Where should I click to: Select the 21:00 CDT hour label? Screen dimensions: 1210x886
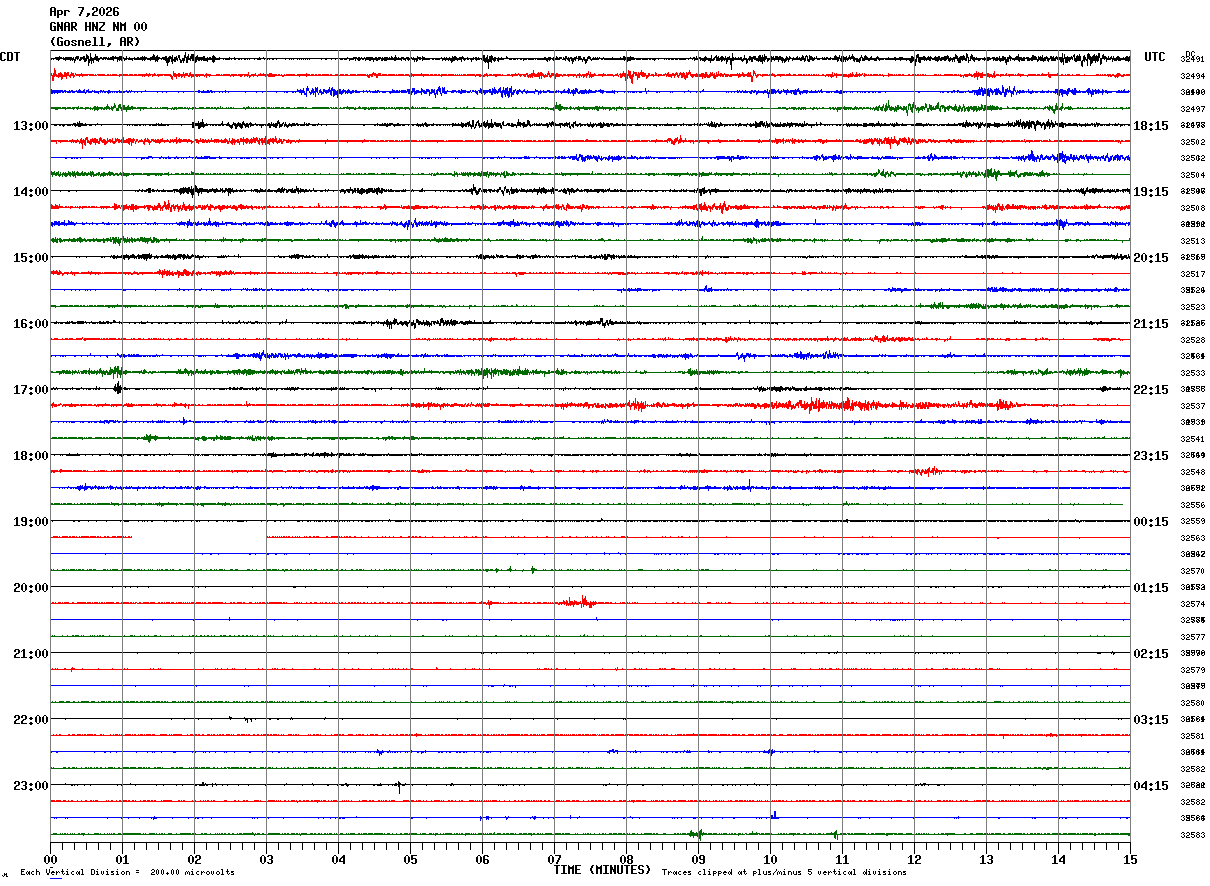pos(31,654)
